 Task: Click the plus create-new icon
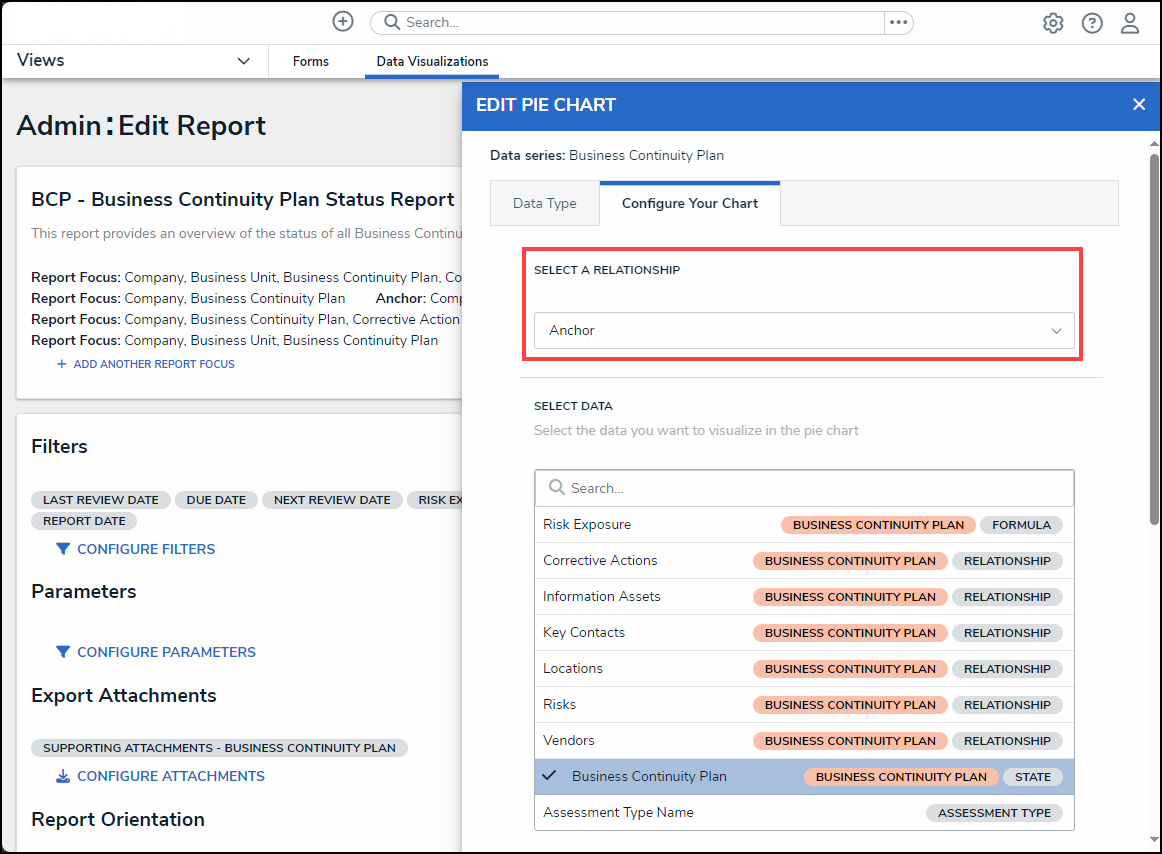pos(342,22)
